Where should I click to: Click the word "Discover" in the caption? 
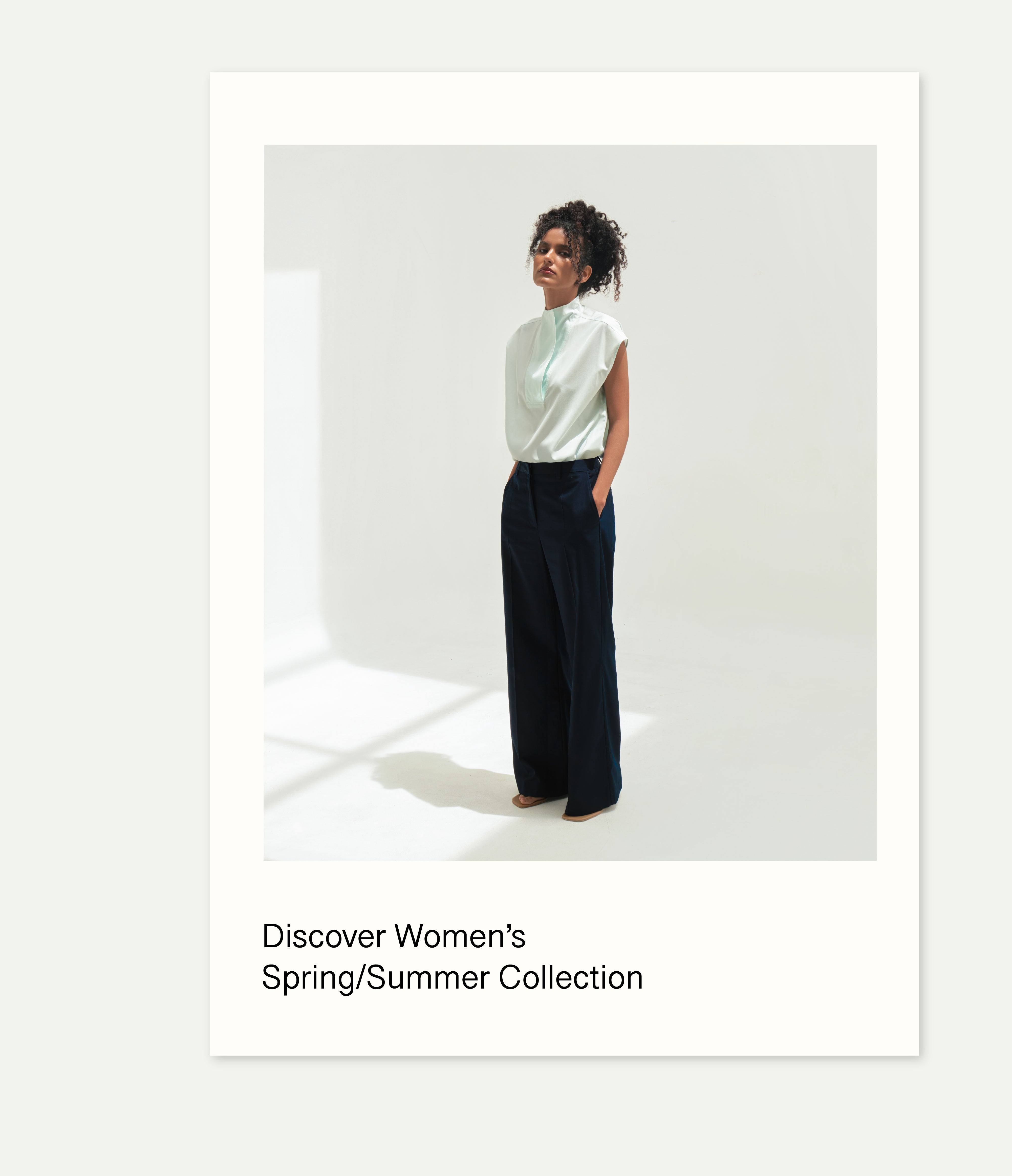point(324,936)
